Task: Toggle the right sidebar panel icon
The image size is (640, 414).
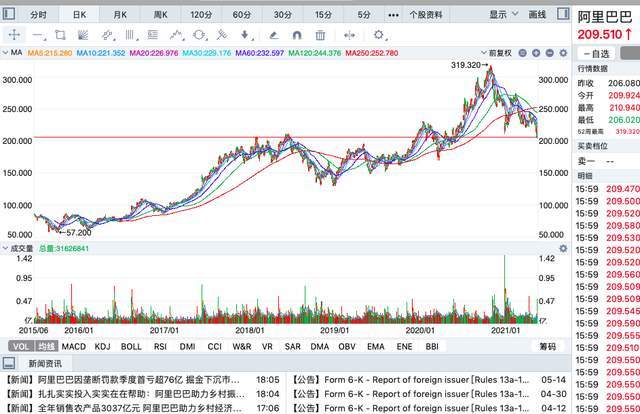Action: point(563,14)
